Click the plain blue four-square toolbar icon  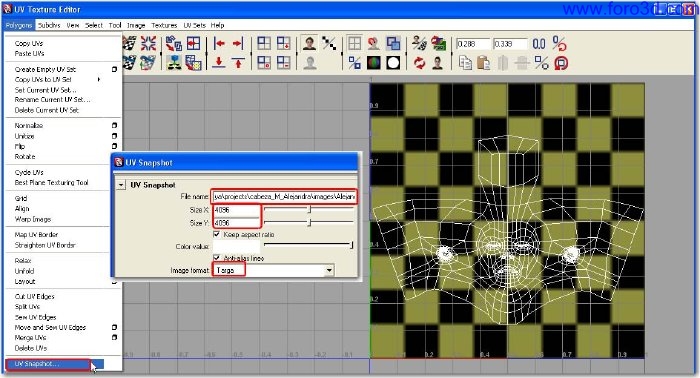[x=264, y=44]
